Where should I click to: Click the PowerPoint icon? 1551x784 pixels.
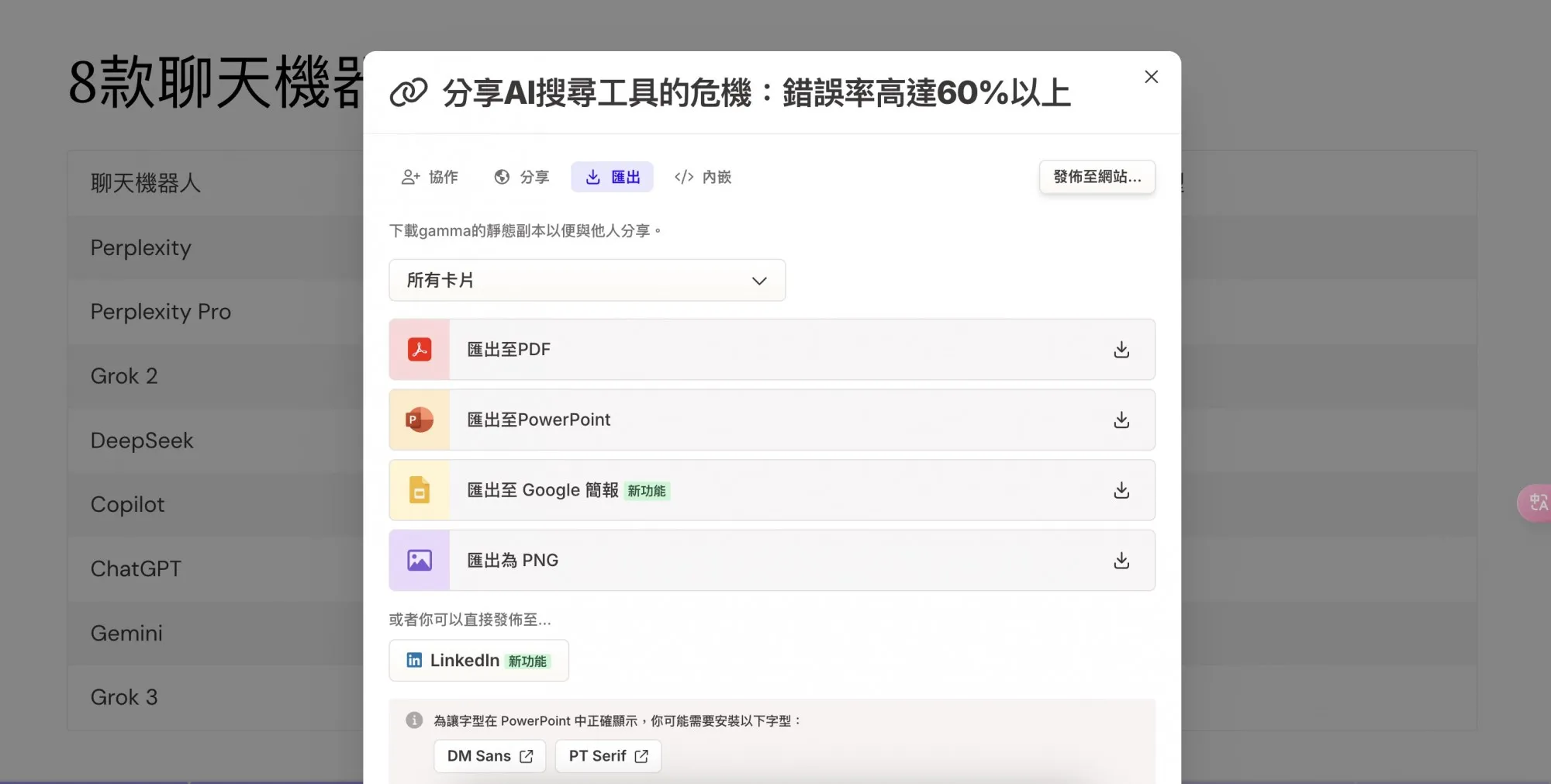coord(420,420)
